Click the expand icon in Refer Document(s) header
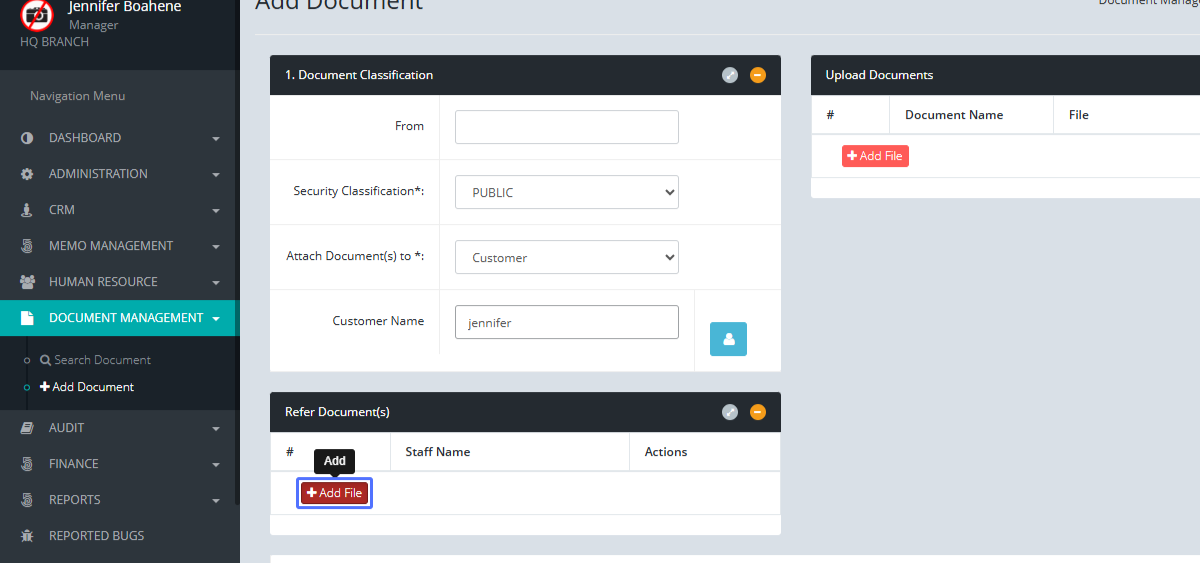The width and height of the screenshot is (1200, 563). coord(730,412)
